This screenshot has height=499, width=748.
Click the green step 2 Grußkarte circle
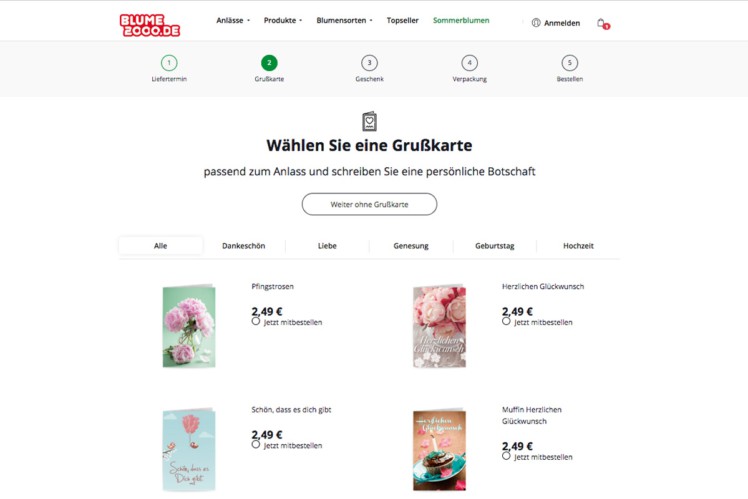[269, 63]
